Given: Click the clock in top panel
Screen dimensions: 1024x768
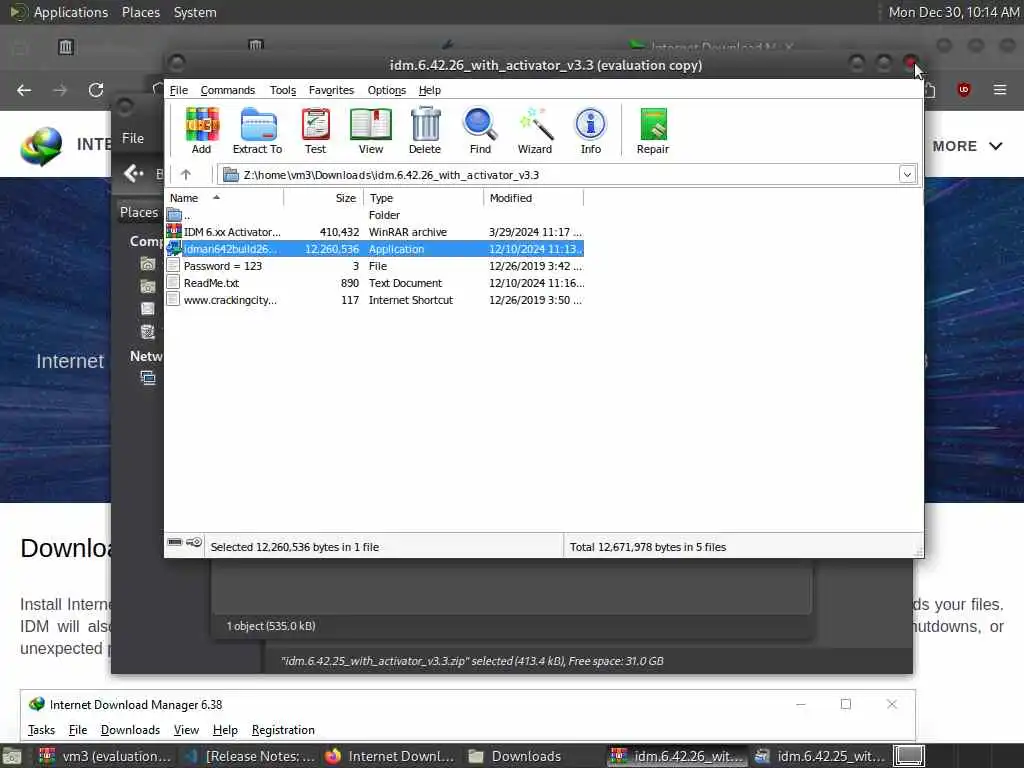Looking at the screenshot, I should pos(953,12).
